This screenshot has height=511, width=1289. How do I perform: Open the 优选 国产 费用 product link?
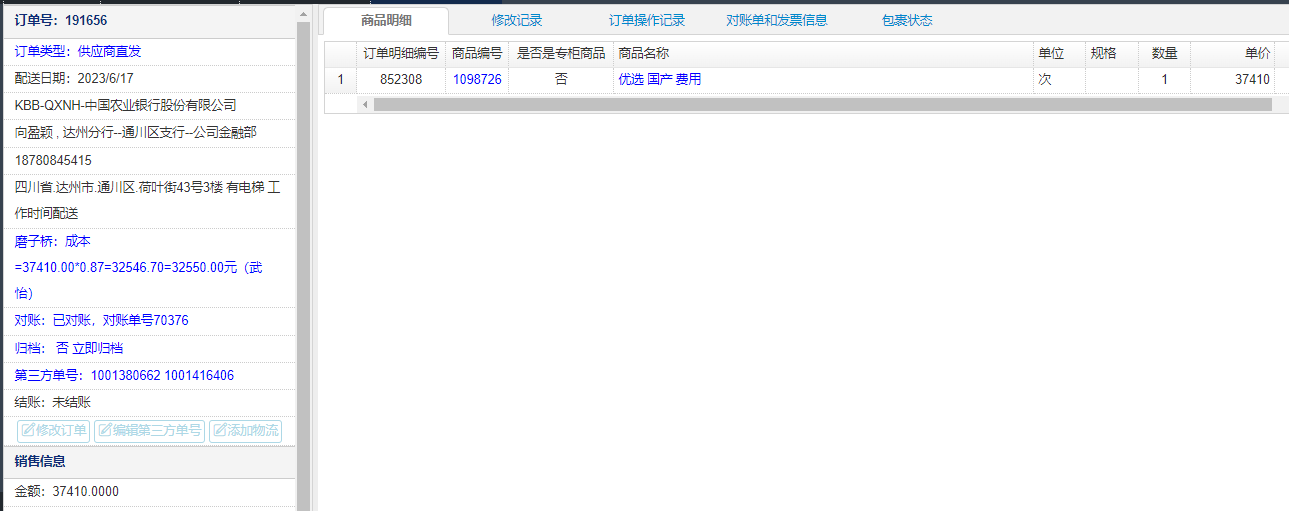pos(660,80)
